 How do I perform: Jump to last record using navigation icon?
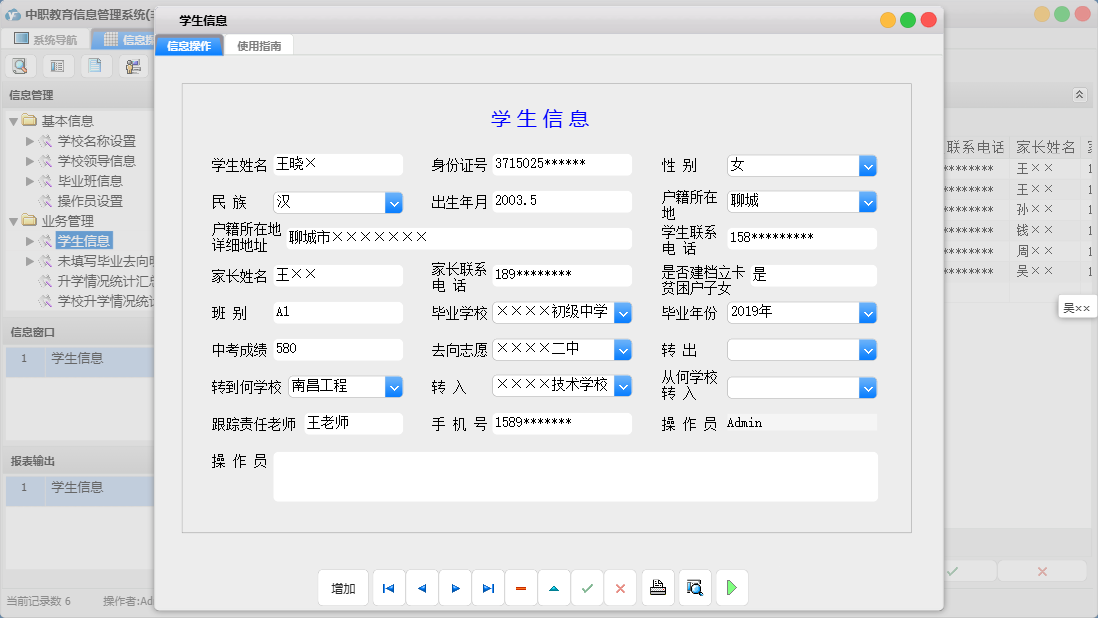coord(488,588)
